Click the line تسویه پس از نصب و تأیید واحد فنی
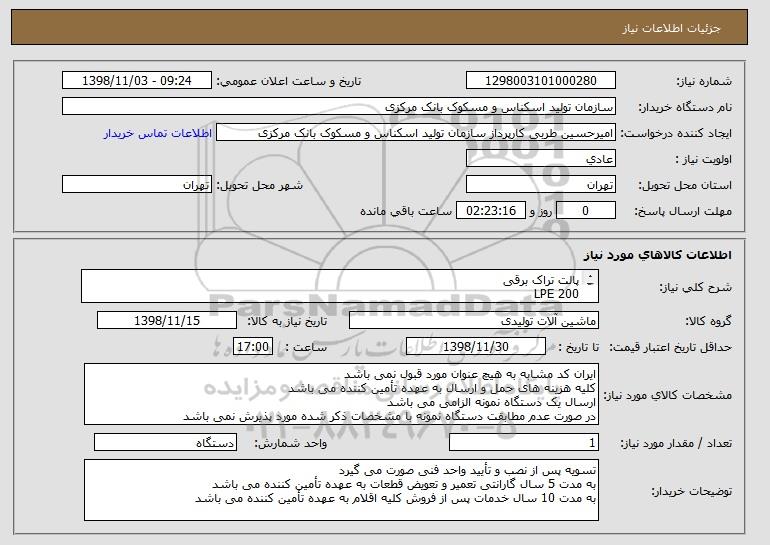770x545 pixels. click(468, 471)
